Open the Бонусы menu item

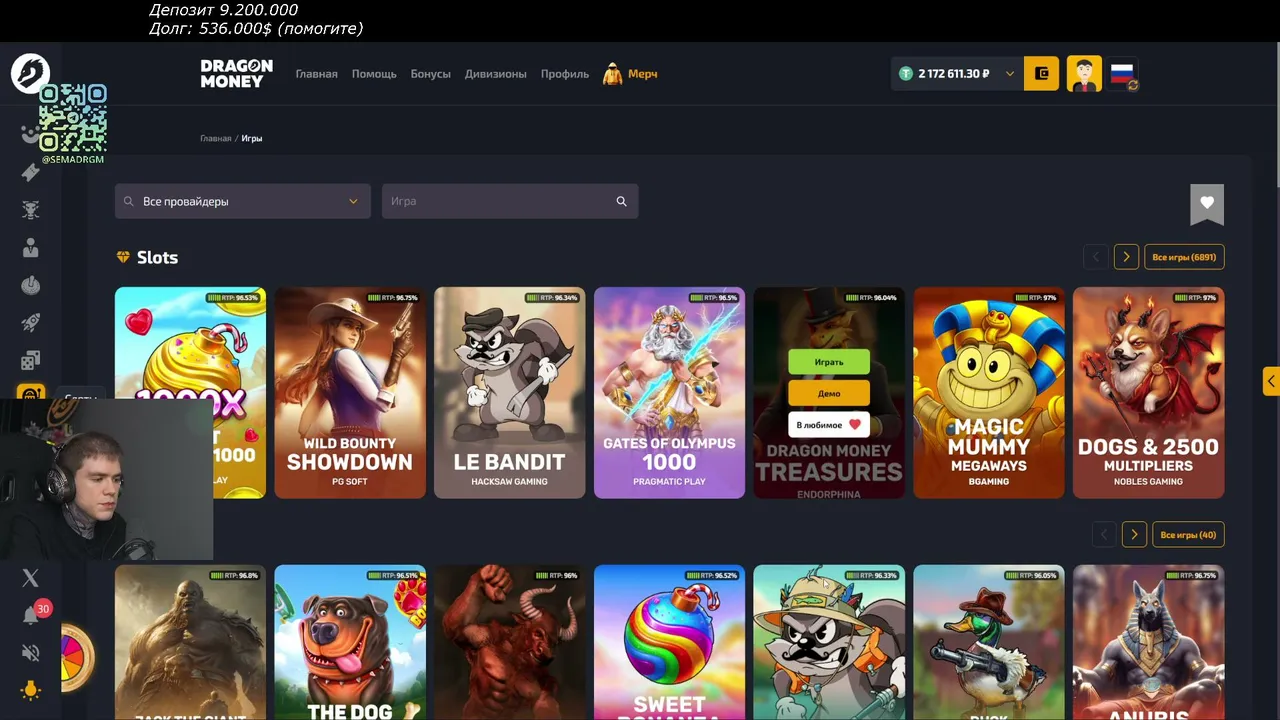tap(430, 74)
